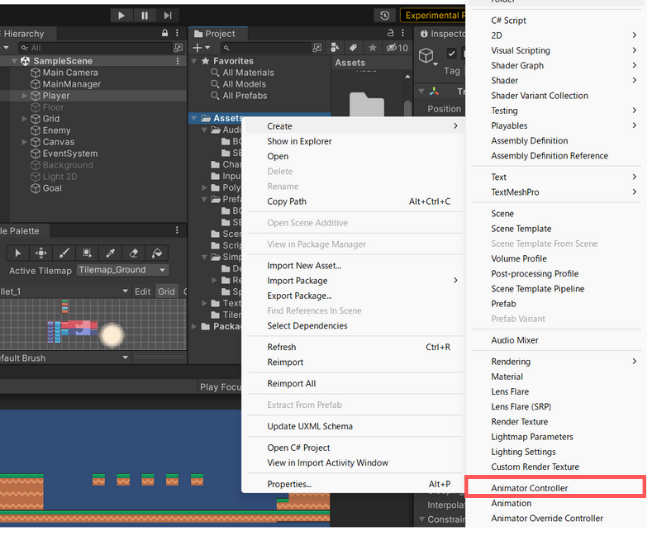
Task: Select Main Camera in the Hierarchy
Action: click(x=69, y=73)
